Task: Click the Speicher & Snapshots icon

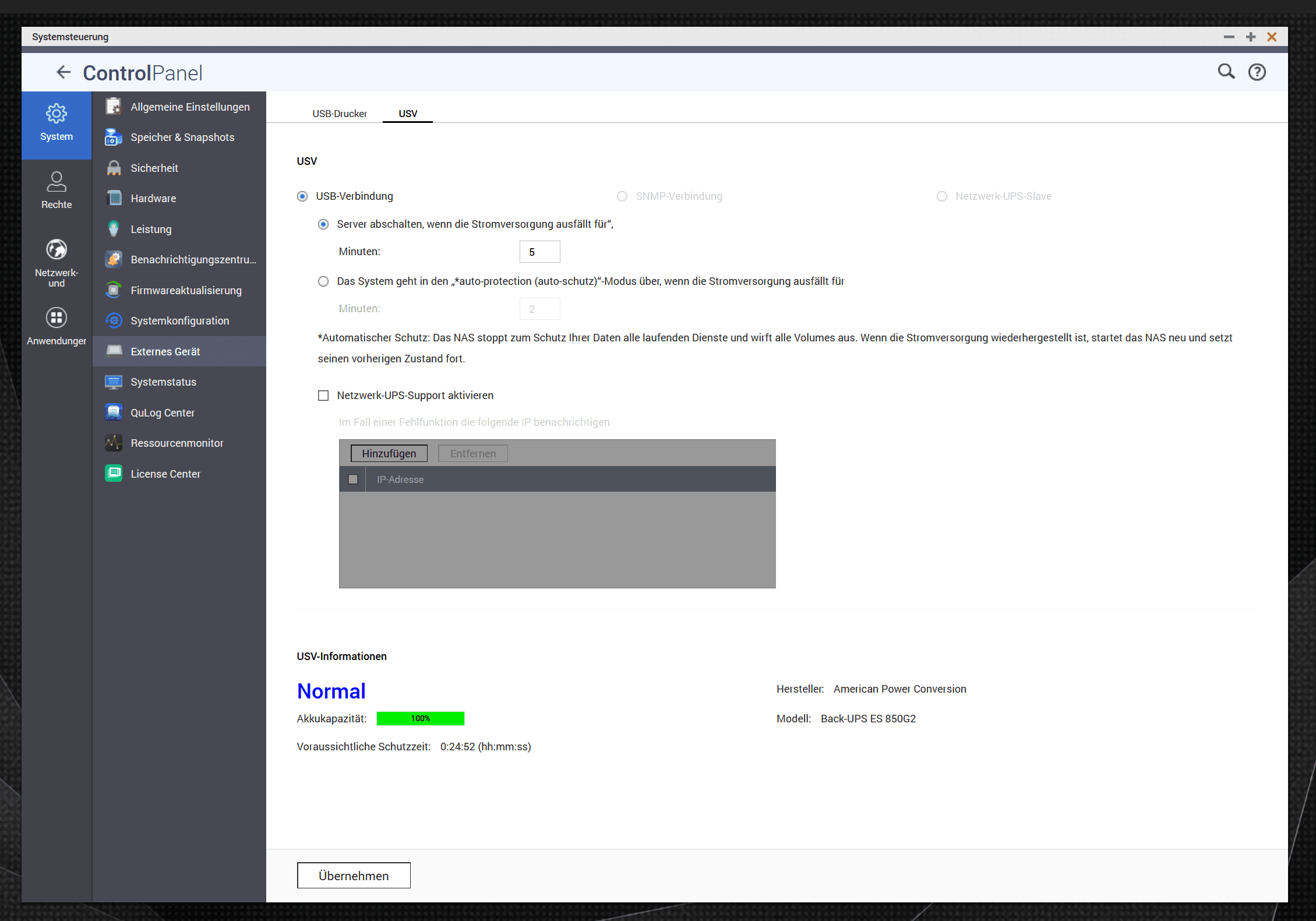Action: pos(114,137)
